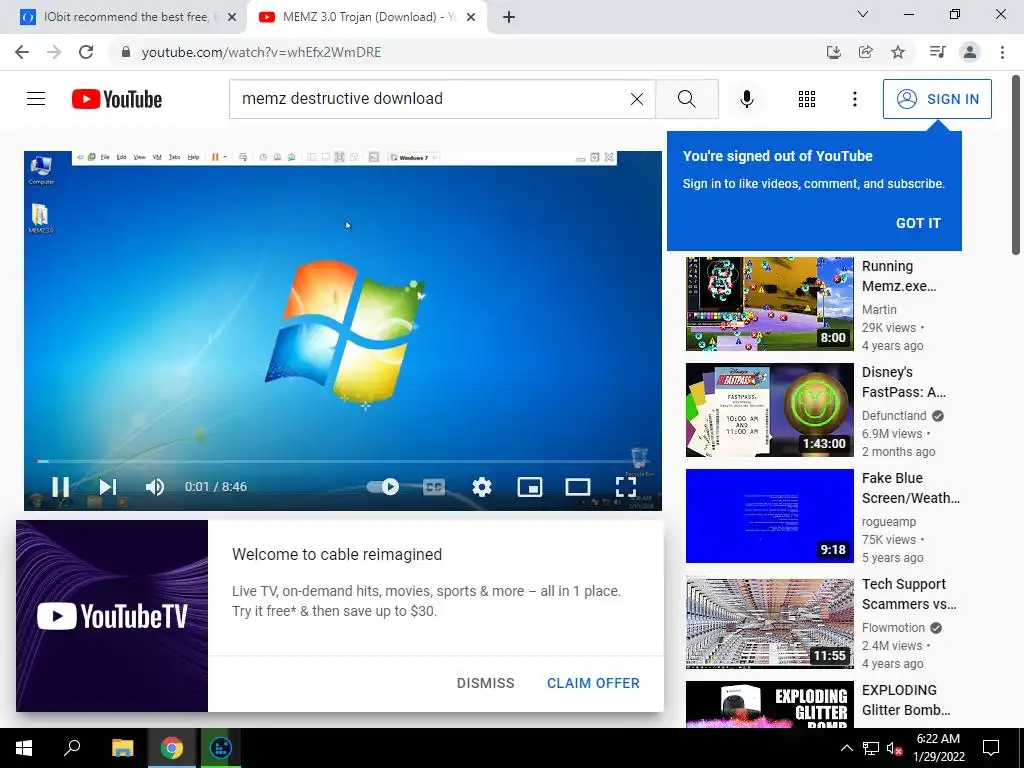The width and height of the screenshot is (1024, 768).
Task: Enable miniplayer mode
Action: (x=530, y=487)
